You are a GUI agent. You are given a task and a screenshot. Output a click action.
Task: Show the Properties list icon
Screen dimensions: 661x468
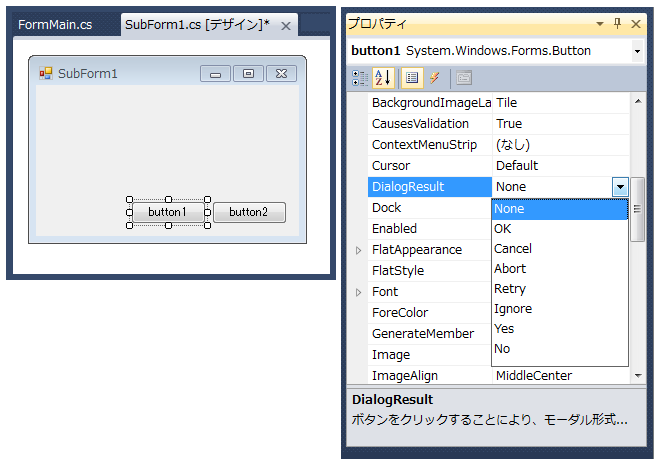[x=412, y=78]
